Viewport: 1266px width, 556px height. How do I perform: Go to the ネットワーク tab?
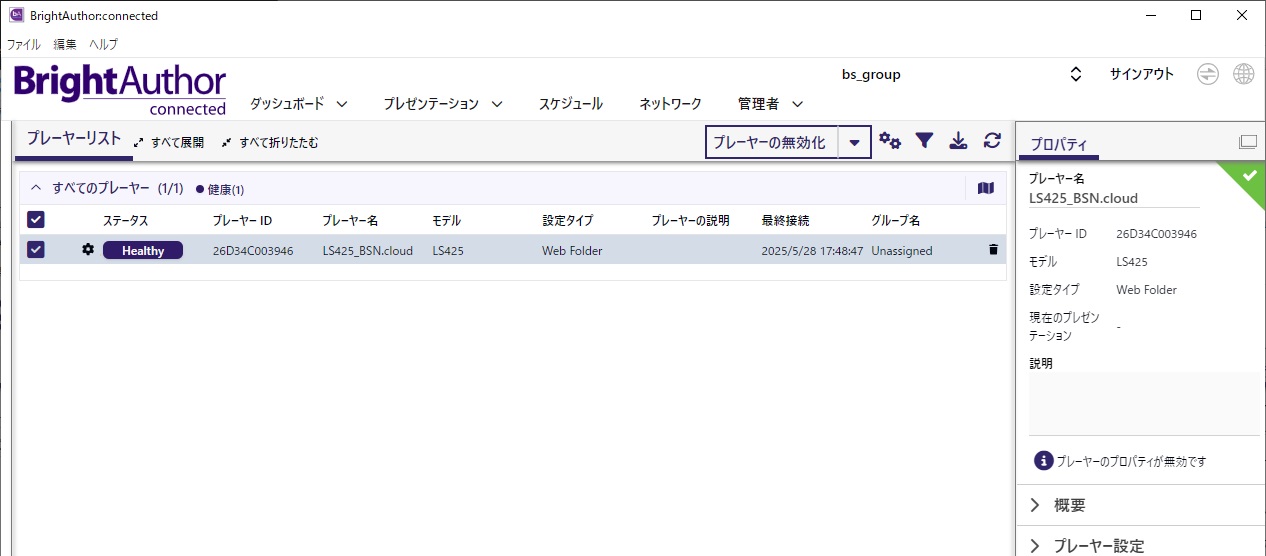[x=670, y=104]
